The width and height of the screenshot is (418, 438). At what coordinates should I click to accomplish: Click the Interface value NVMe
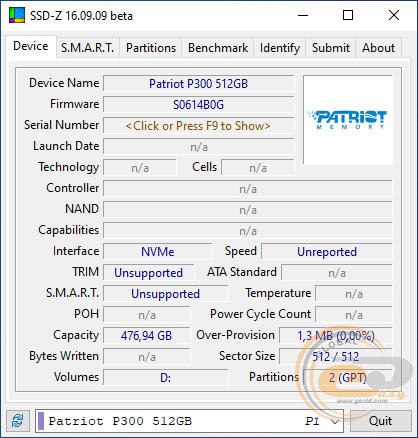click(x=158, y=252)
